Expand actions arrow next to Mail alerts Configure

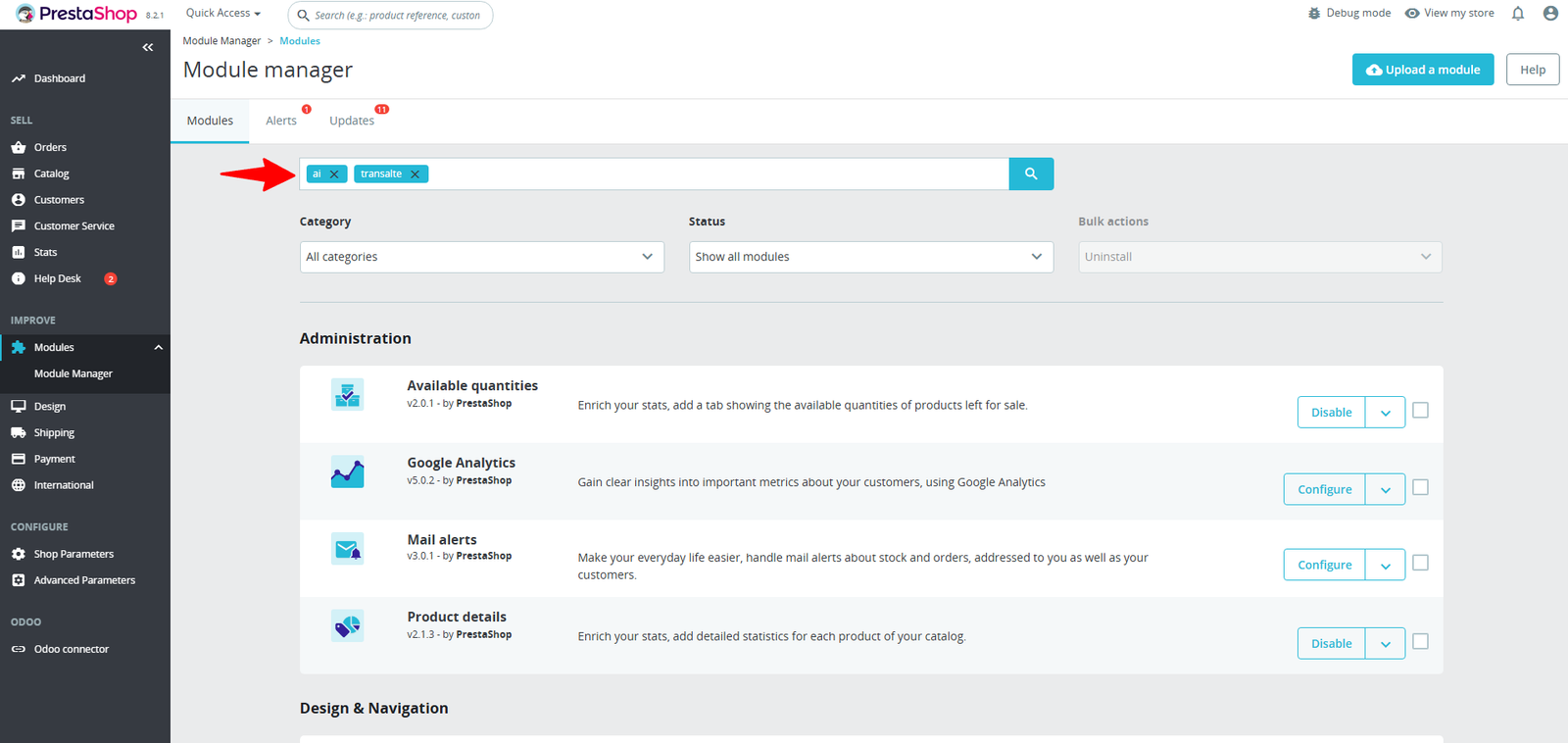(x=1385, y=566)
